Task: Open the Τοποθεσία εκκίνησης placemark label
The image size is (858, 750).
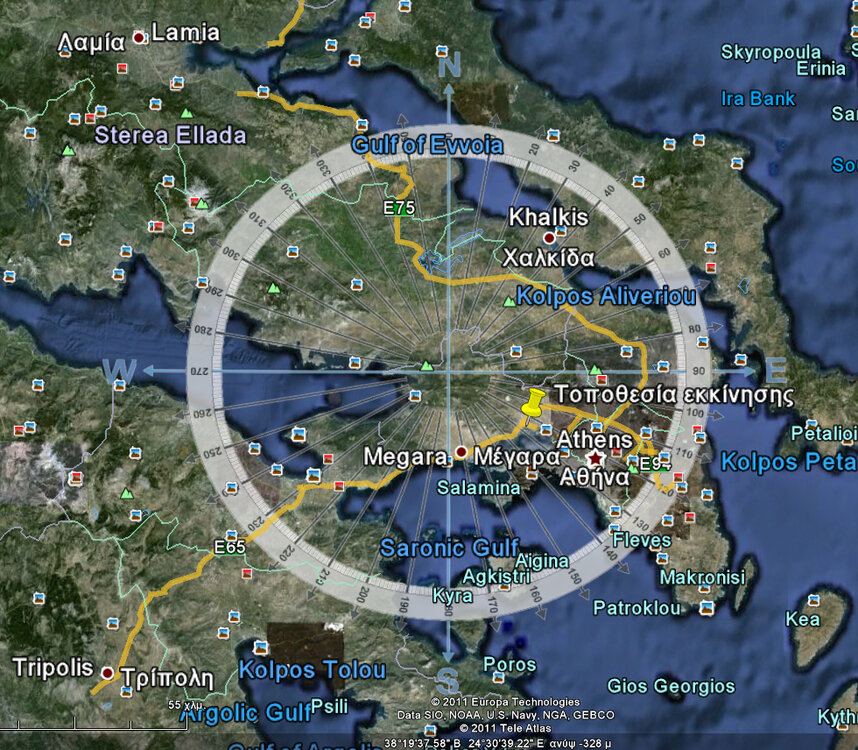Action: tap(673, 394)
